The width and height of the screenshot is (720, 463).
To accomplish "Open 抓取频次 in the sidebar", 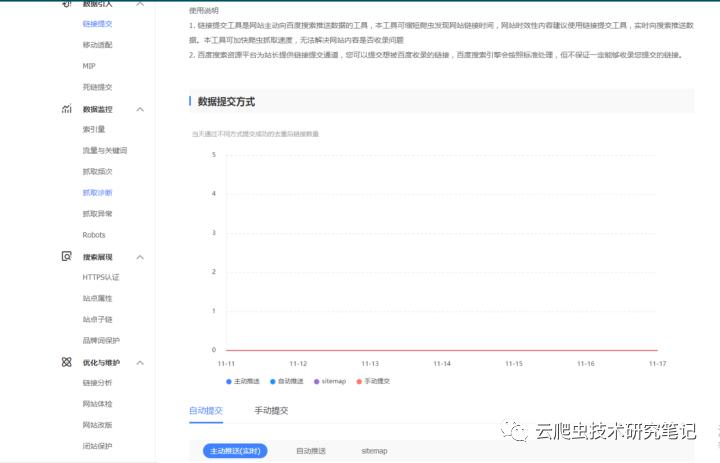I will 97,172.
